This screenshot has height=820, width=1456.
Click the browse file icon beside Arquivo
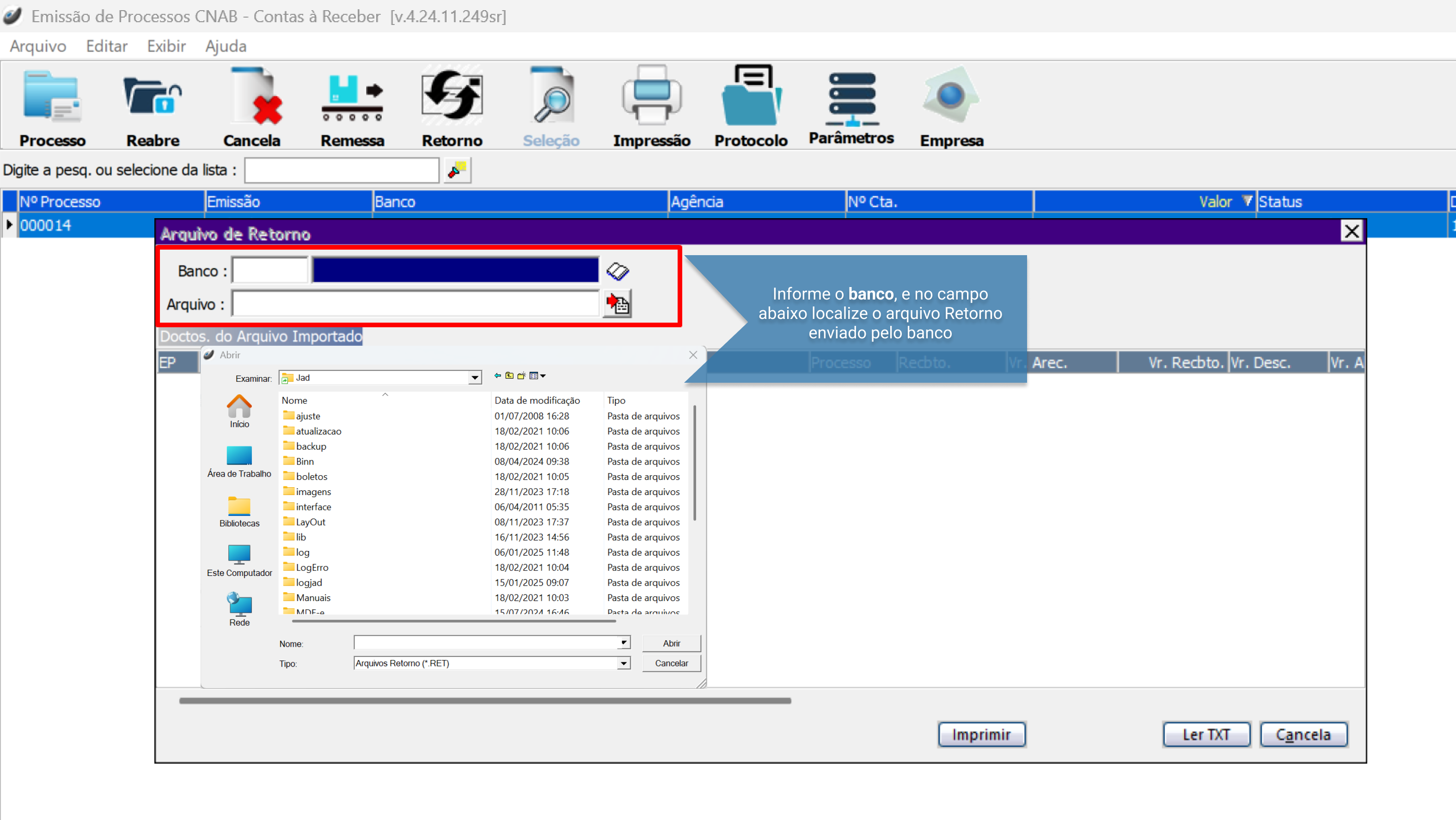click(617, 304)
